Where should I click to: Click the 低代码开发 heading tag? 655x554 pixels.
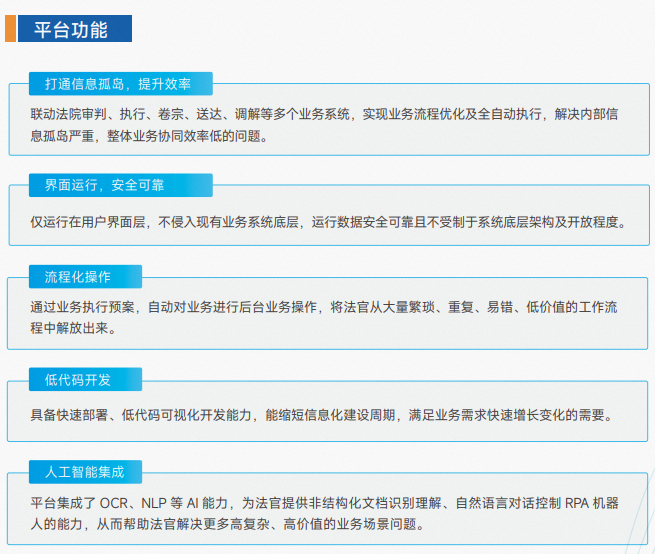click(x=77, y=379)
